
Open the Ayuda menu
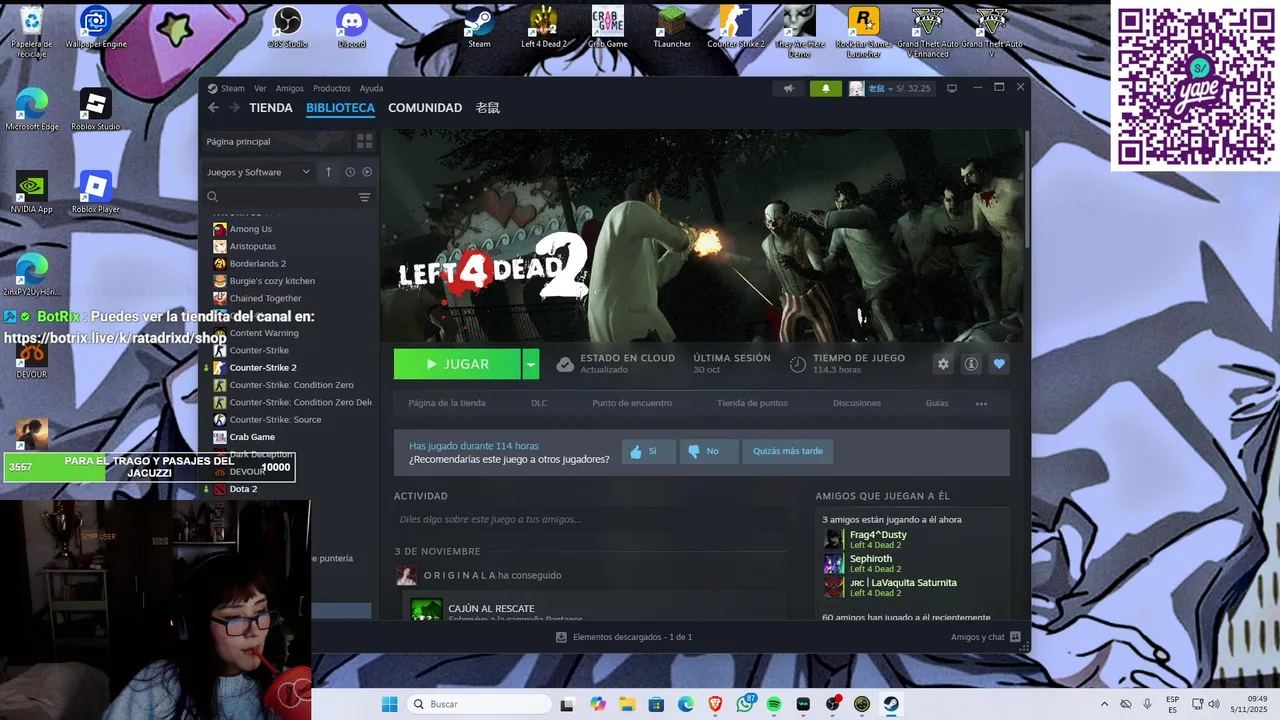point(371,88)
